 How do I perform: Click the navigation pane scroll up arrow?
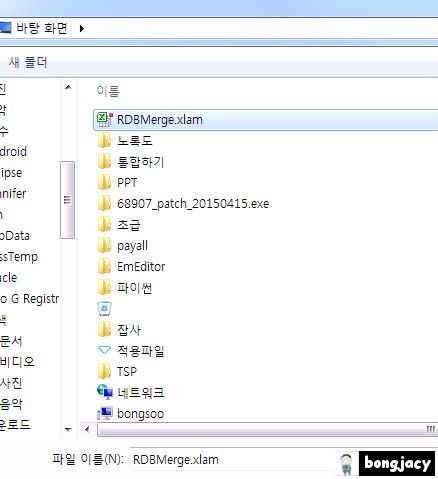click(68, 88)
